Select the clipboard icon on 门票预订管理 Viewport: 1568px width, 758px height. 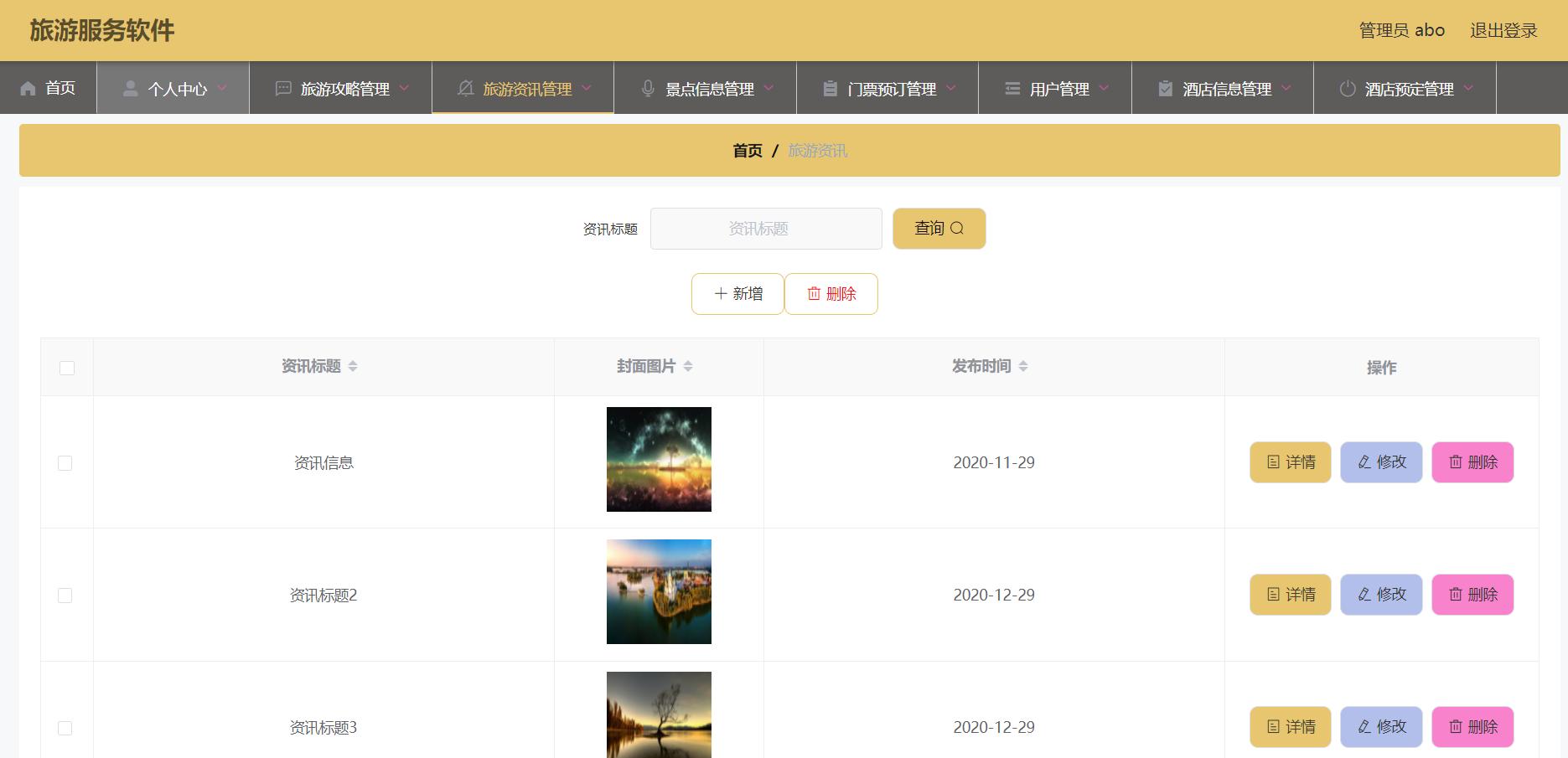click(829, 87)
